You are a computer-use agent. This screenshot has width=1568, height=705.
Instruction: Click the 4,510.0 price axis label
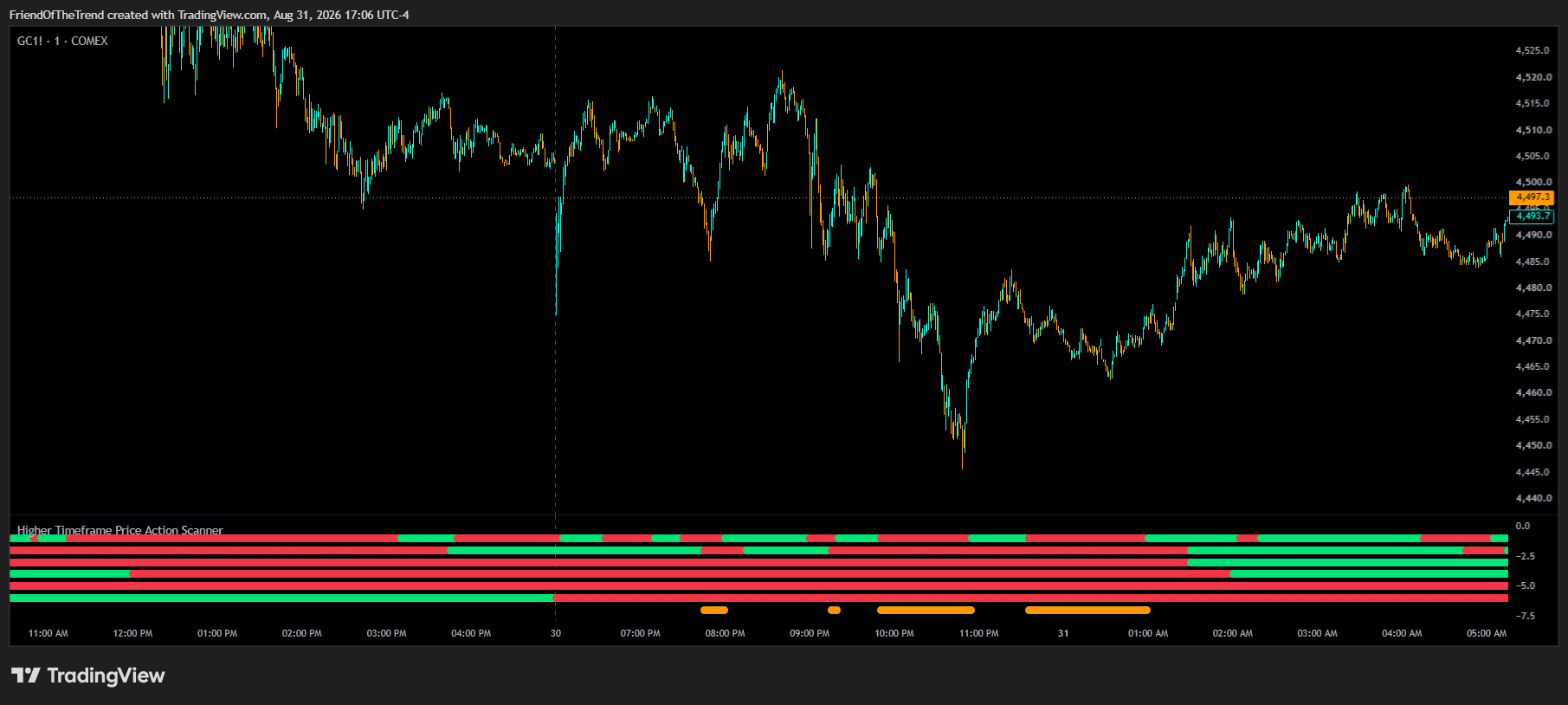(1533, 130)
